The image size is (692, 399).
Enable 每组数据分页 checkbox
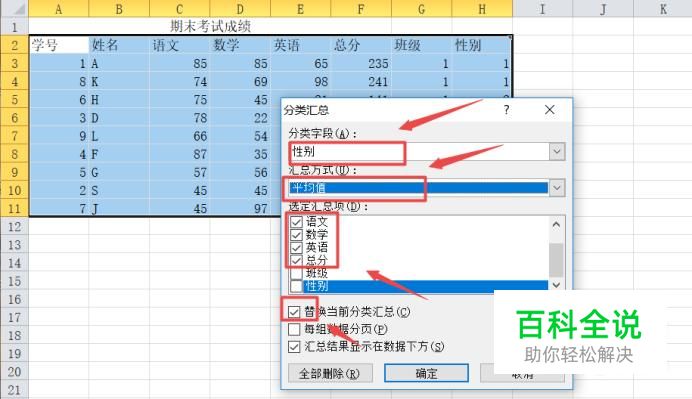point(294,329)
